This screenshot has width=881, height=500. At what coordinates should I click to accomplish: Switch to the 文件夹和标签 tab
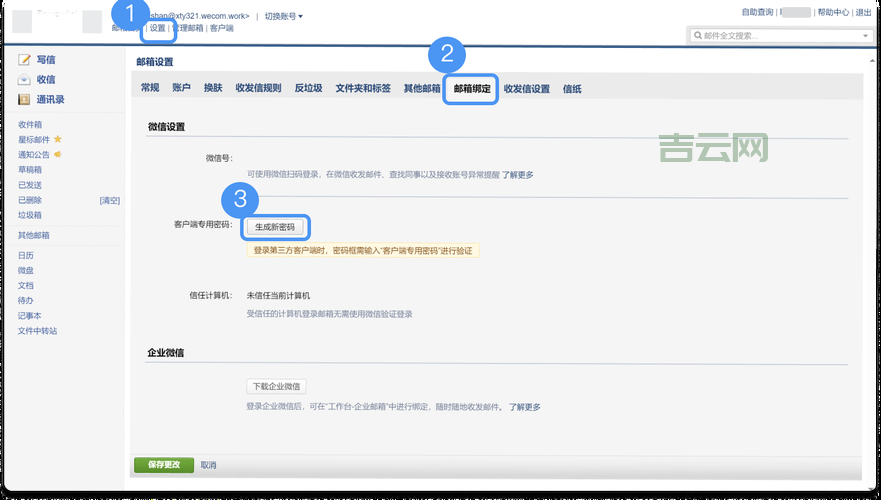(x=363, y=88)
